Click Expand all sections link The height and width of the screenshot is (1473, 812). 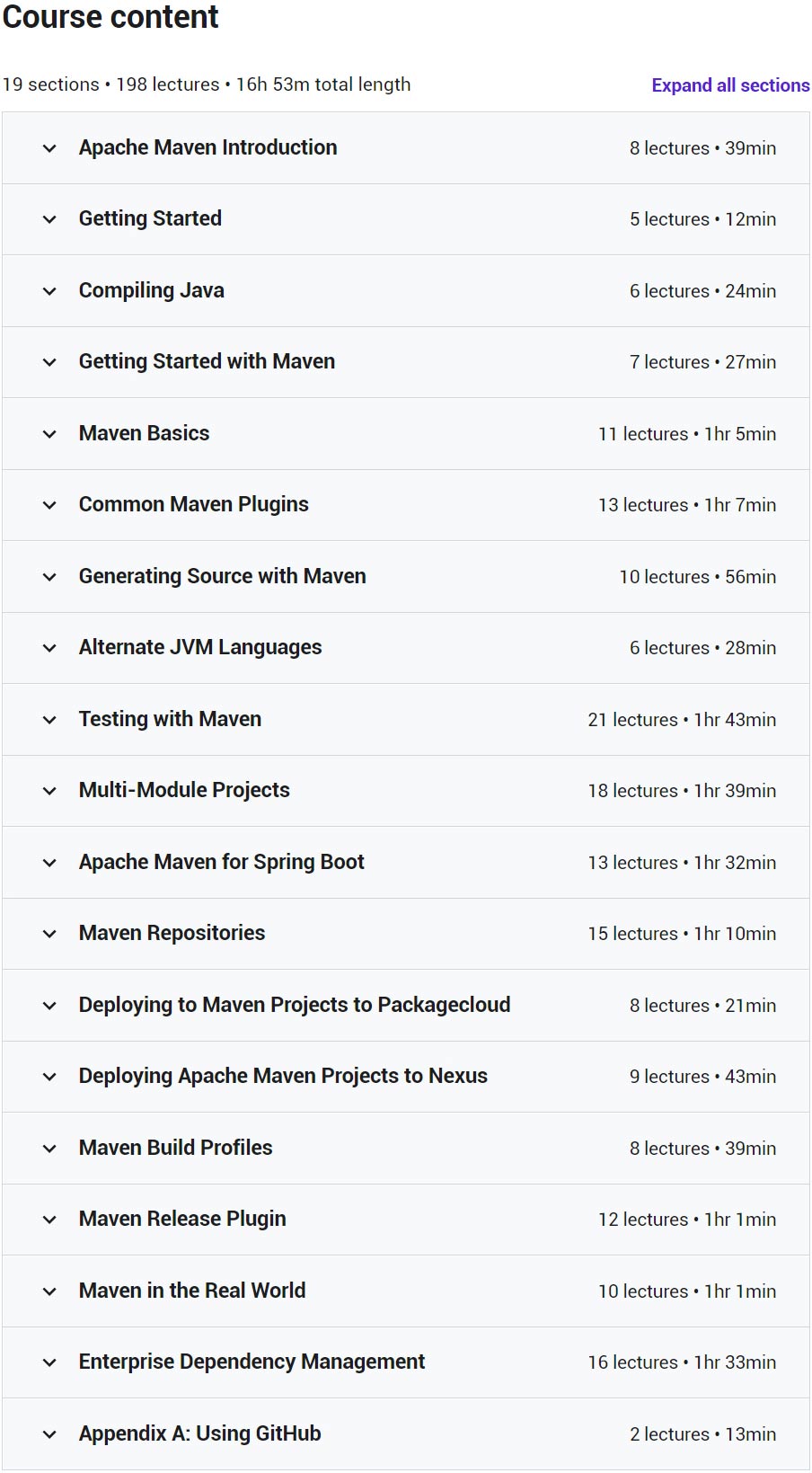(730, 85)
